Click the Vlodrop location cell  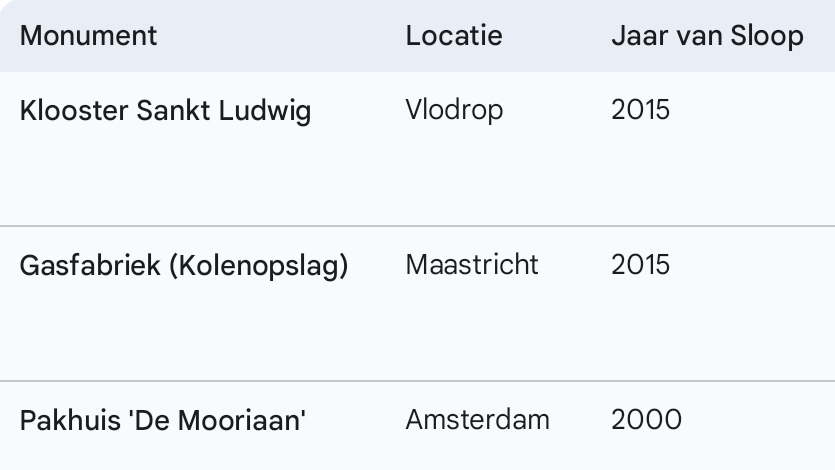454,109
